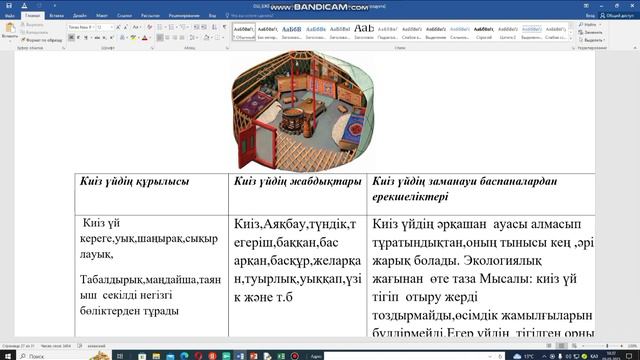The height and width of the screenshot is (360, 640).
Task: Switch to the Mailings (Рассылки) tab
Action: [150, 16]
